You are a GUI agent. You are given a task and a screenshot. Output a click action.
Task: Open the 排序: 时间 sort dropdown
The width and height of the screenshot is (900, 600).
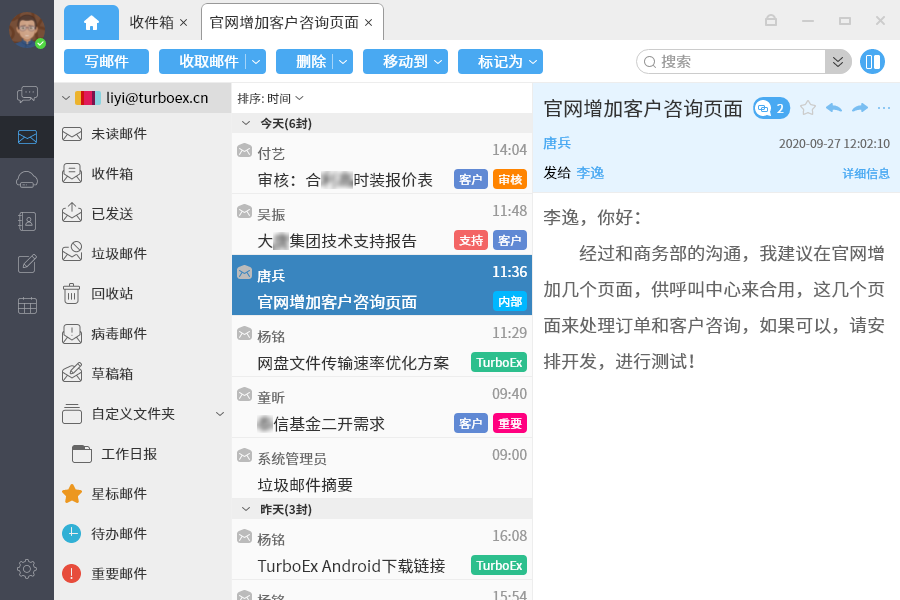click(x=270, y=98)
